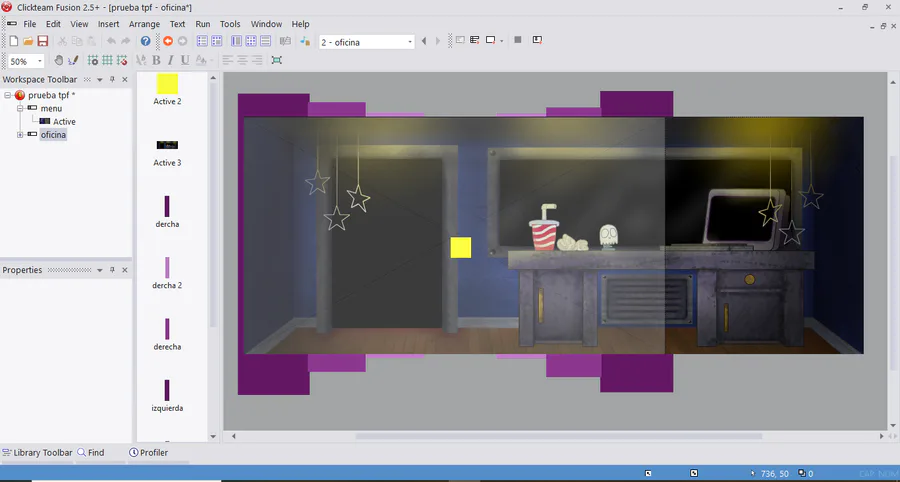Switch to the Library Toolbar tab
Screen dimensions: 900x482
tap(37, 453)
